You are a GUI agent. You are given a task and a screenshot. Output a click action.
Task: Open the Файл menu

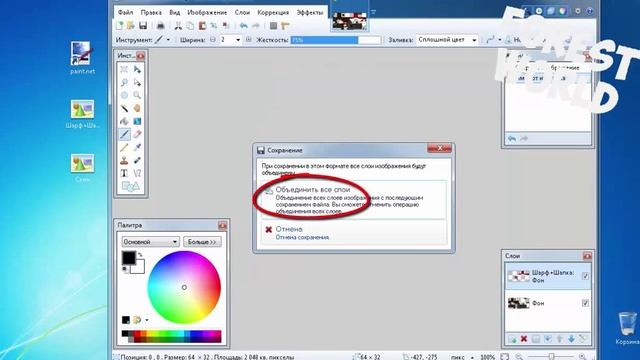125,13
